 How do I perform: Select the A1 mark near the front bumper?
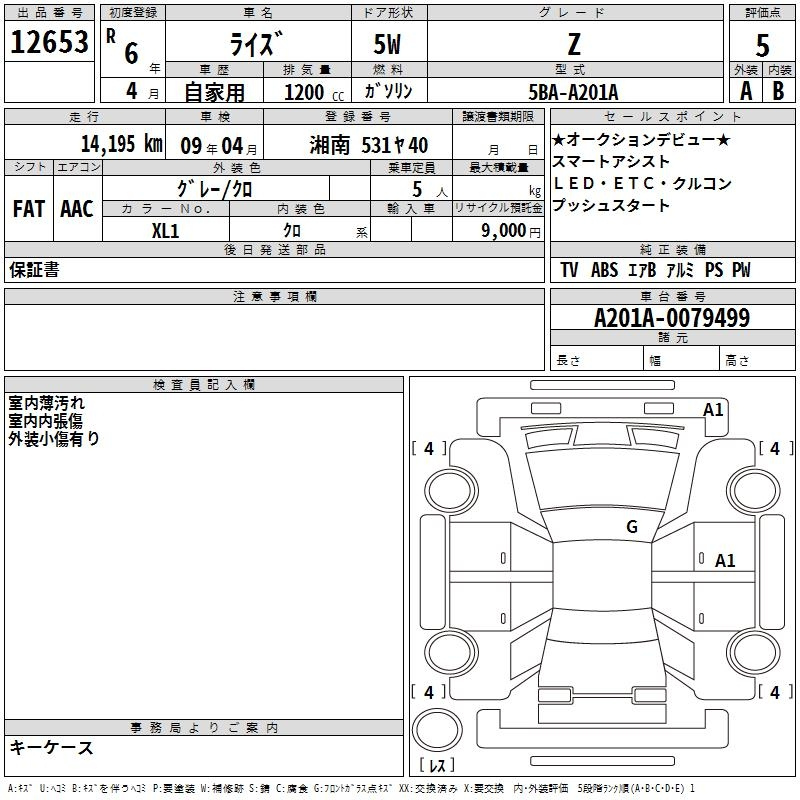pyautogui.click(x=713, y=409)
